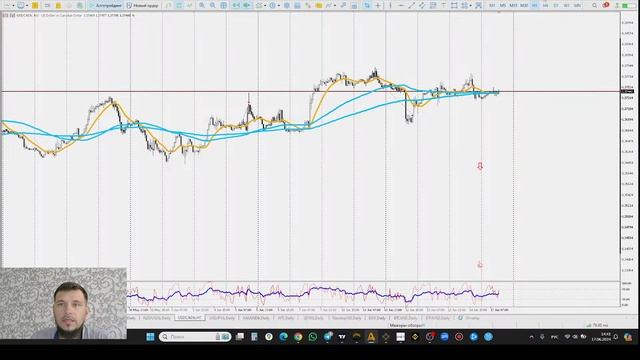
Task: Open the indicators list icon
Action: point(259,5)
